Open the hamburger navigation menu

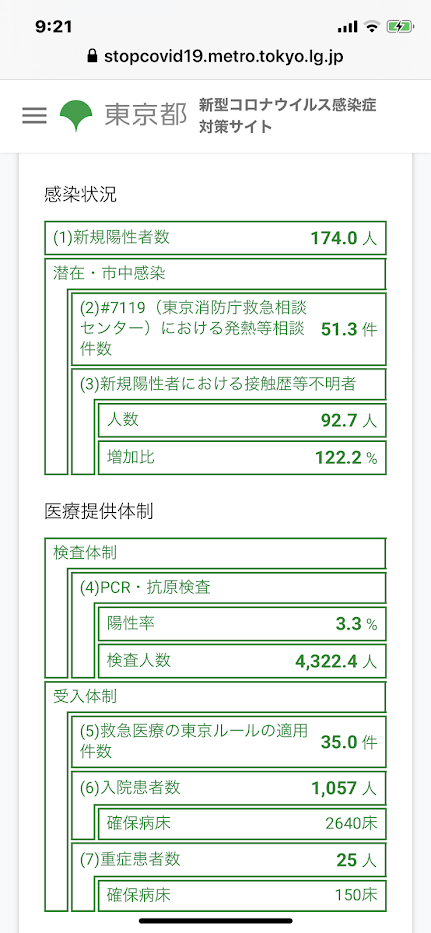(x=35, y=115)
